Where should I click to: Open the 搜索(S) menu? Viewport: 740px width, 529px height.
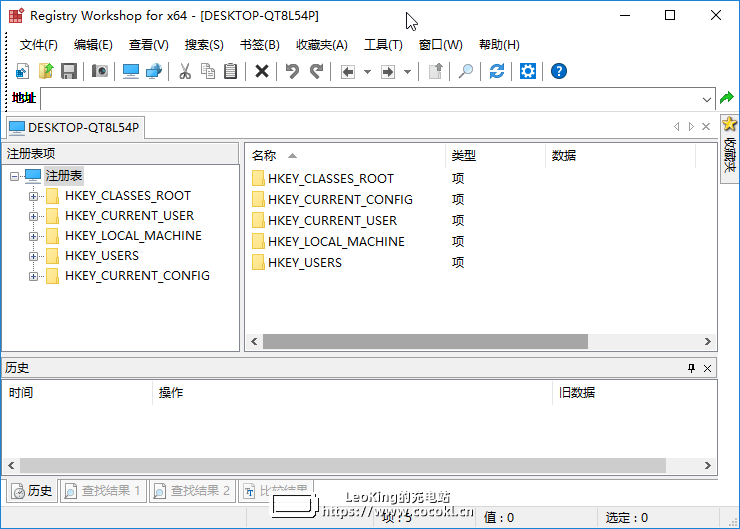(x=204, y=45)
